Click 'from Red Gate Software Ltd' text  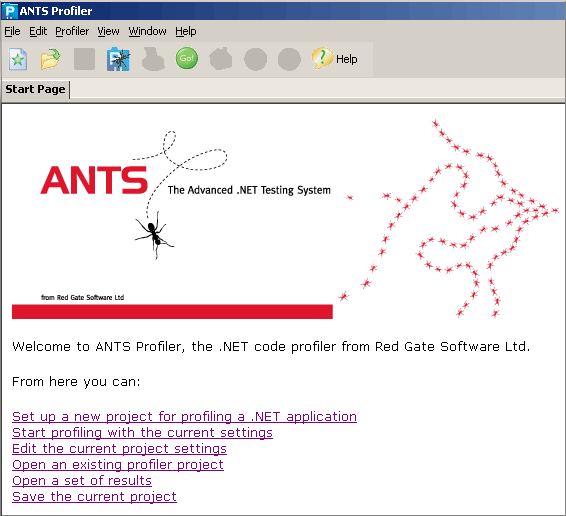click(x=82, y=298)
